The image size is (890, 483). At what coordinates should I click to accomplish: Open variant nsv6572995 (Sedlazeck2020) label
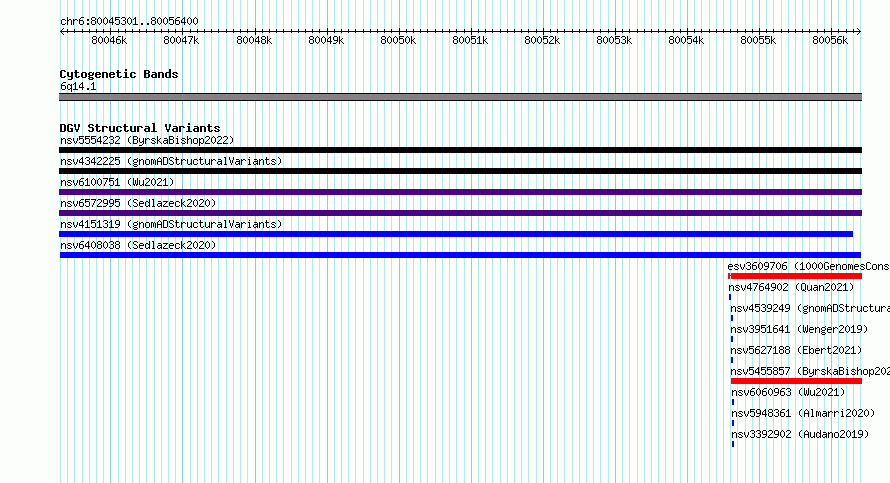(x=138, y=203)
